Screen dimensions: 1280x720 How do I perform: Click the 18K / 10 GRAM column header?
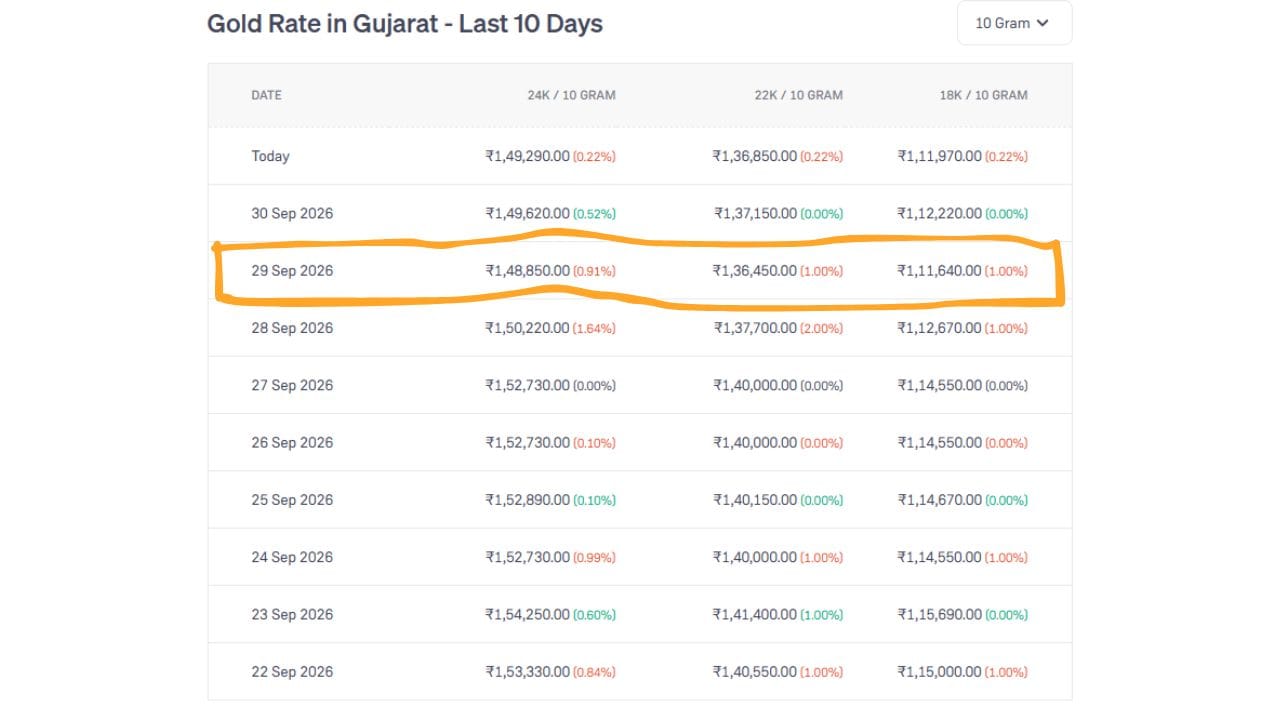pyautogui.click(x=984, y=95)
